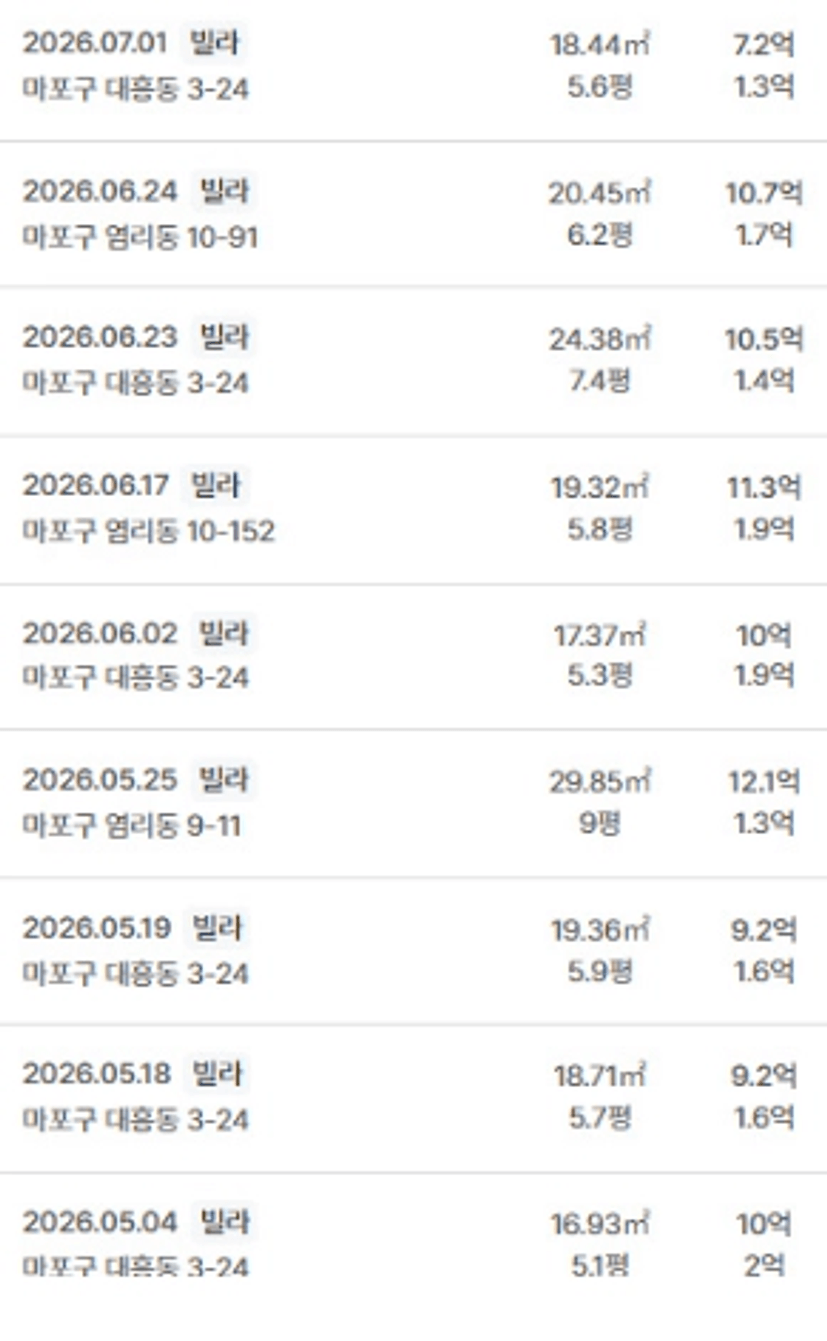827x1341 pixels.
Task: Click the 29.85㎡ area value
Action: (x=600, y=782)
